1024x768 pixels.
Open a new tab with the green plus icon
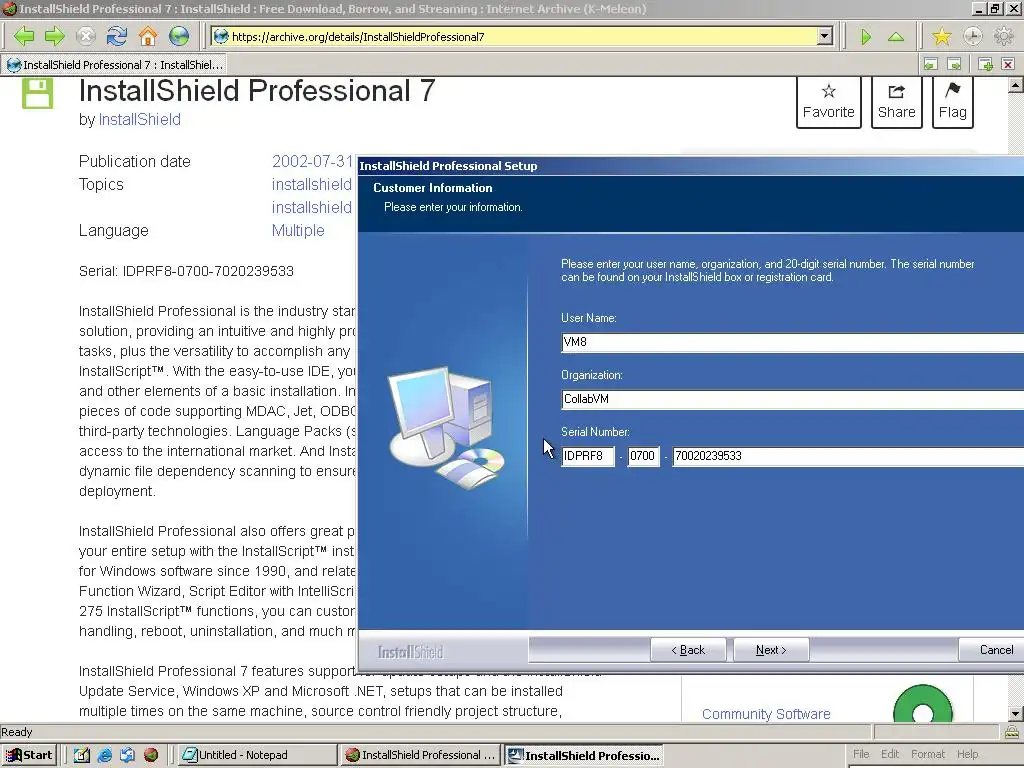click(x=985, y=64)
